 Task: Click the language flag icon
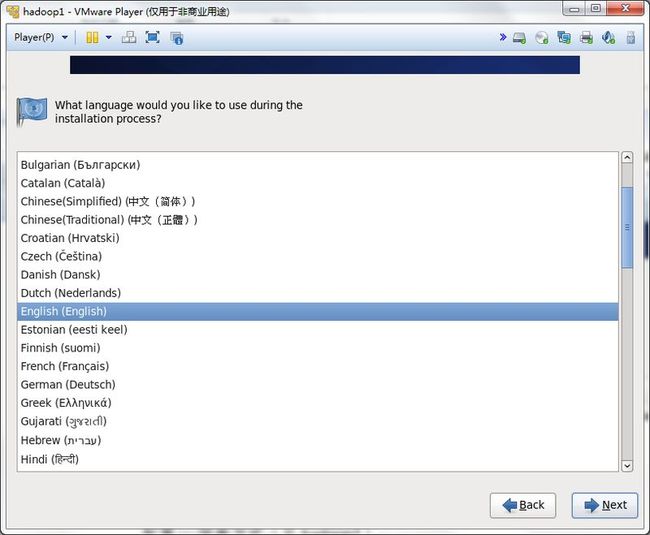tap(32, 111)
